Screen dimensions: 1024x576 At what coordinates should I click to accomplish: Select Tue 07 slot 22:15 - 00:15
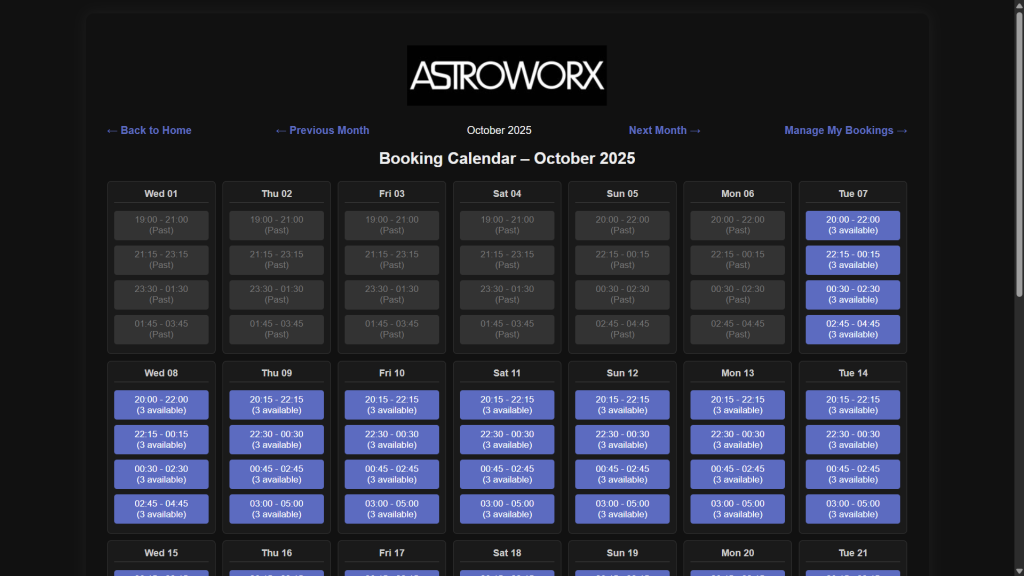(852, 260)
